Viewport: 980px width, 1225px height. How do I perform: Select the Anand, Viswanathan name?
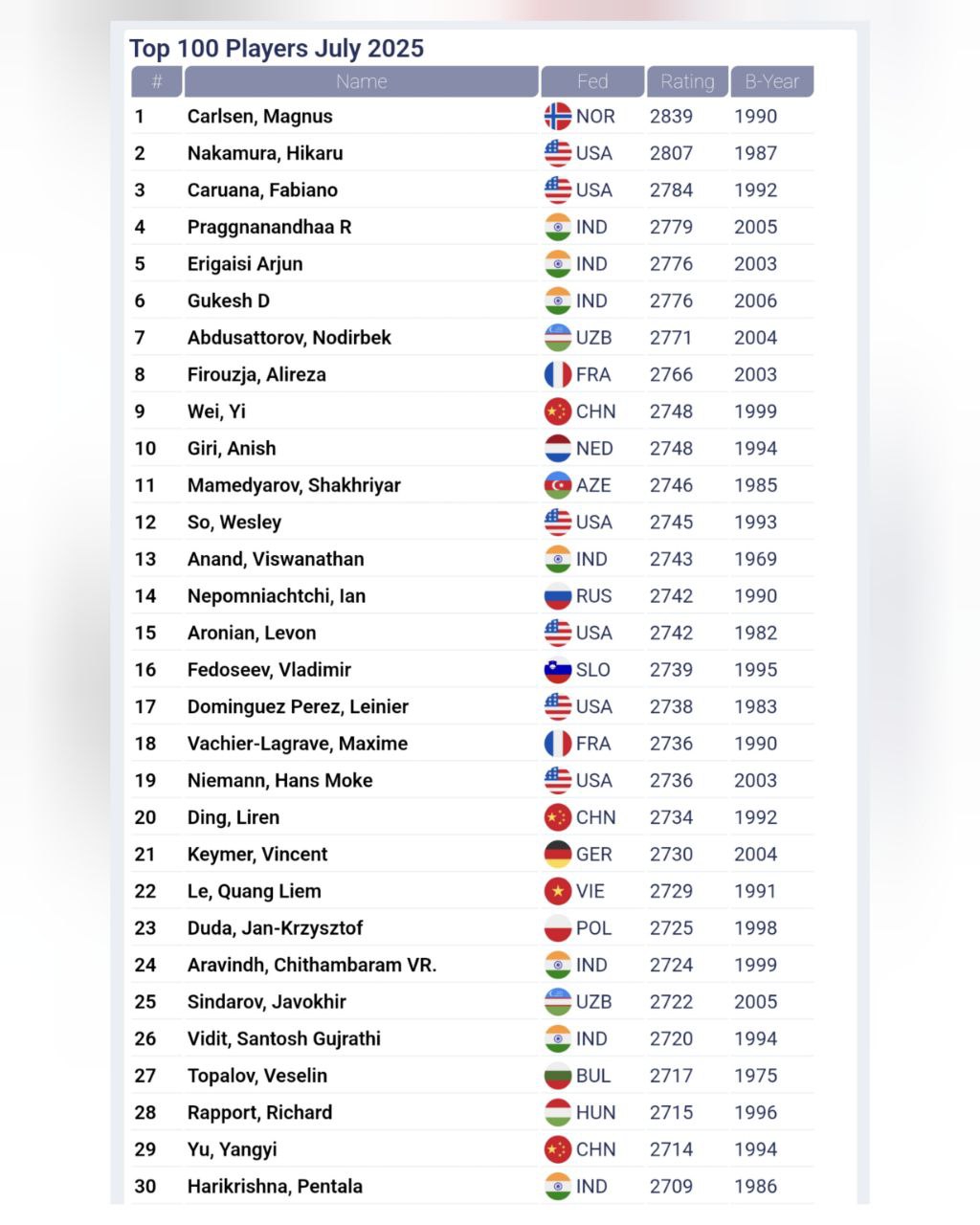coord(276,559)
